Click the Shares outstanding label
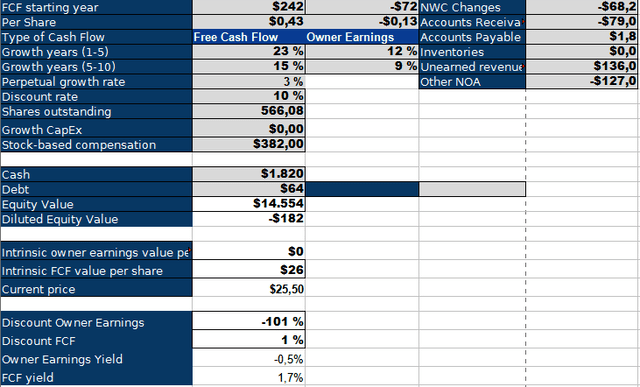This screenshot has width=640, height=387. (96, 111)
